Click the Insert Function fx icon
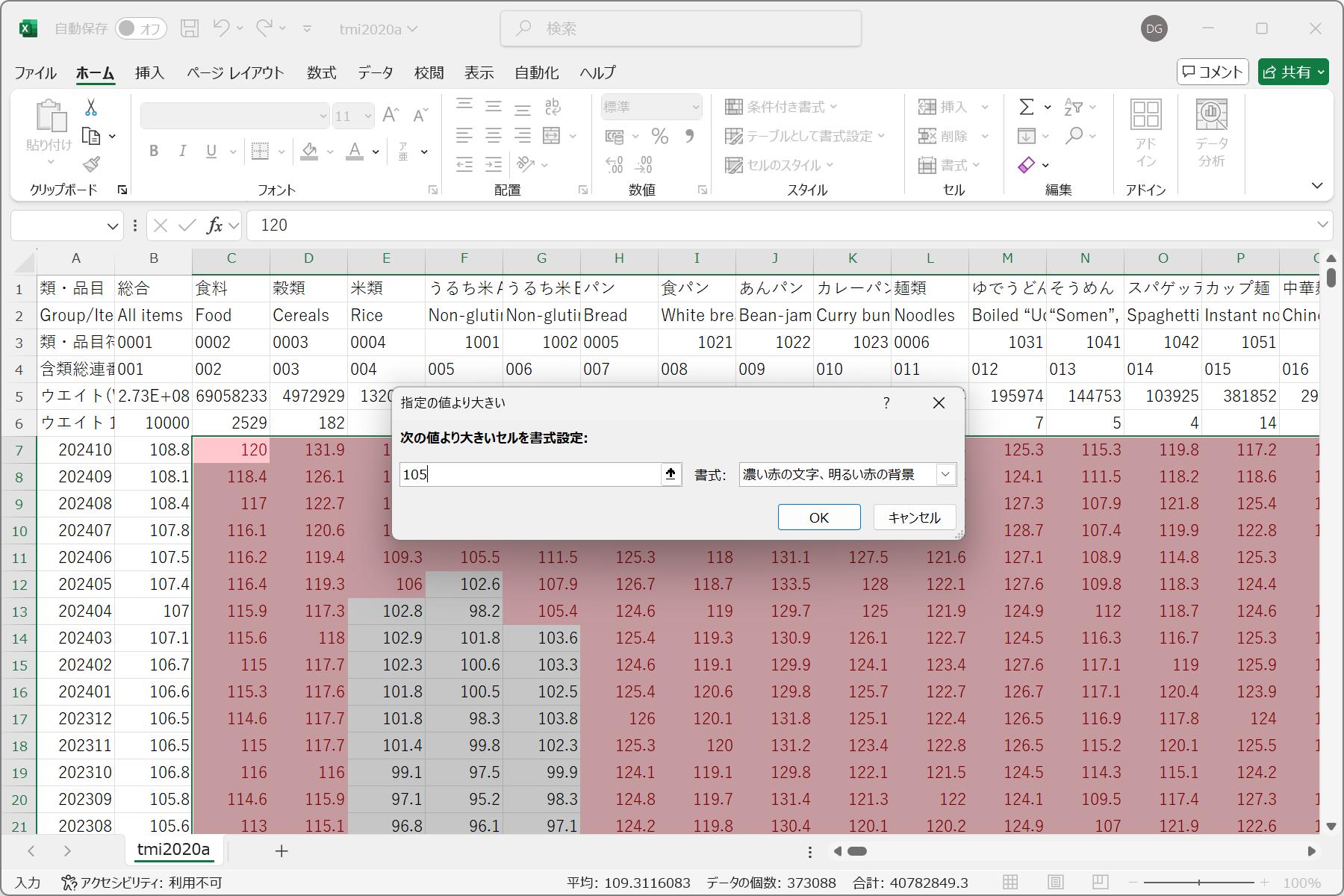Viewport: 1344px width, 896px height. coord(215,225)
